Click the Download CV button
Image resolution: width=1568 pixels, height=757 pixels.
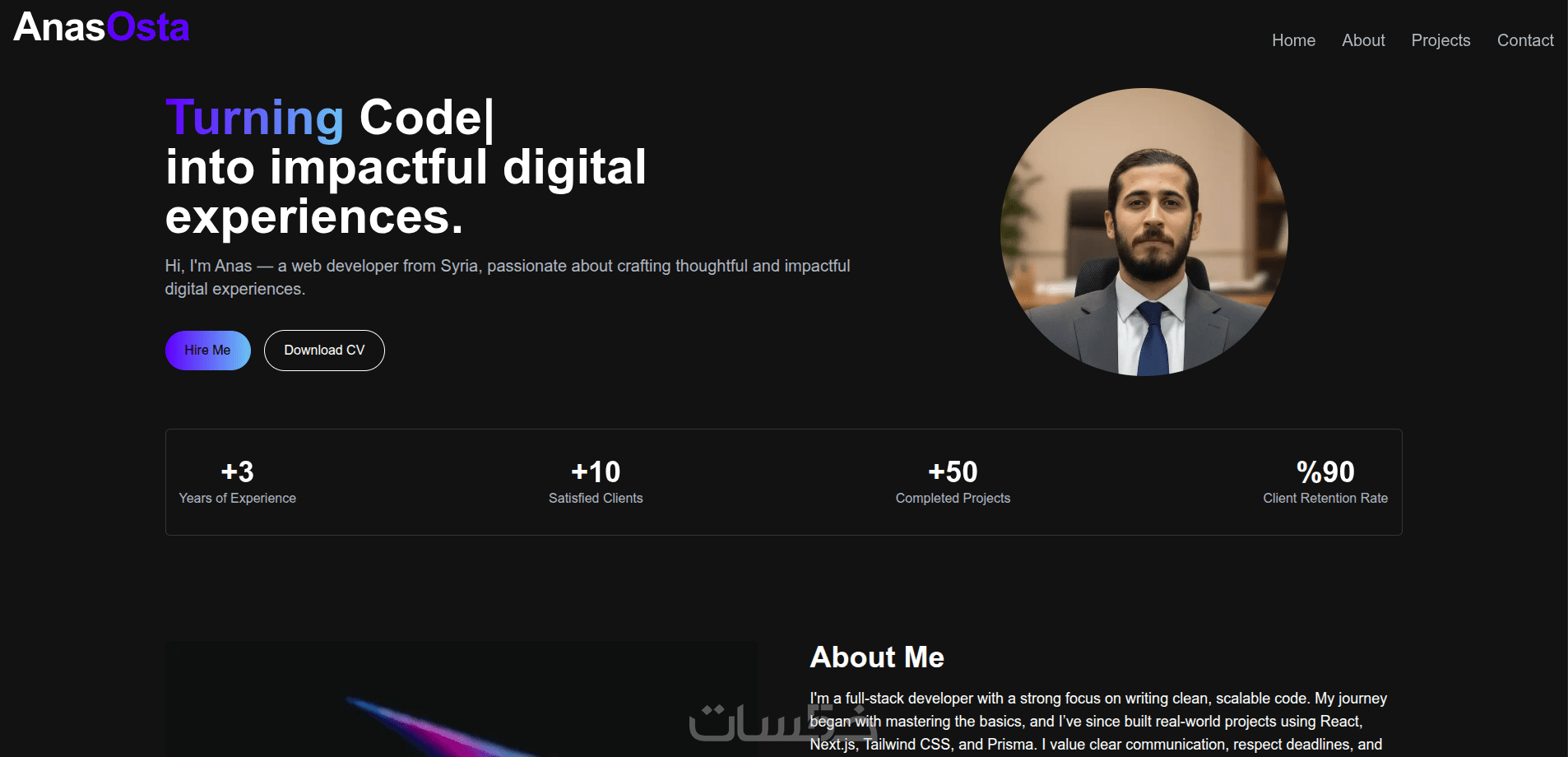324,351
